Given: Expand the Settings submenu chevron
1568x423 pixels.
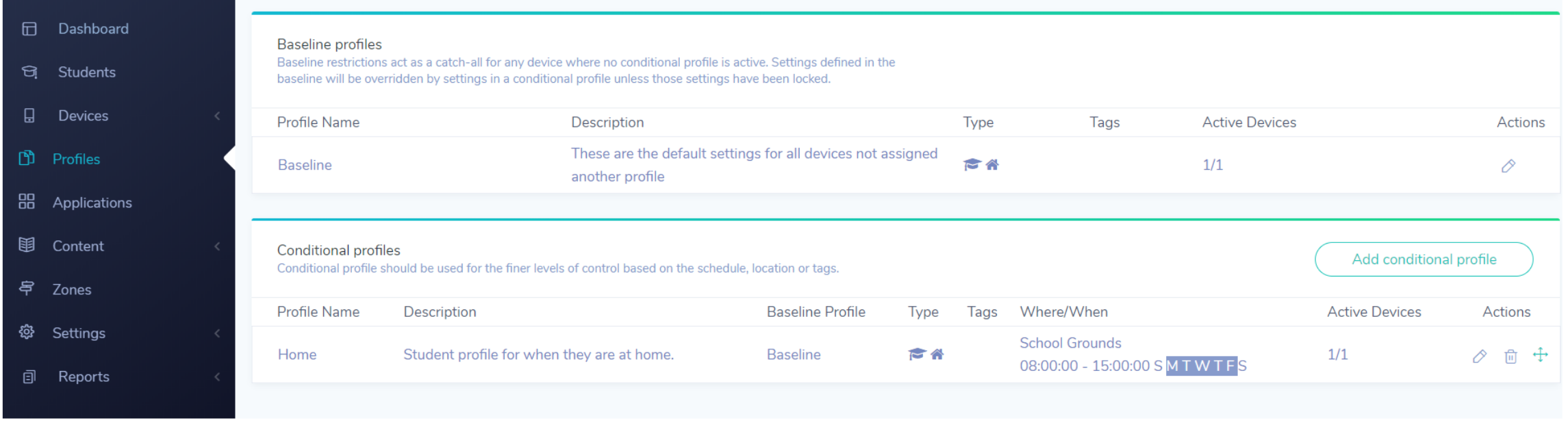Looking at the screenshot, I should pyautogui.click(x=217, y=333).
